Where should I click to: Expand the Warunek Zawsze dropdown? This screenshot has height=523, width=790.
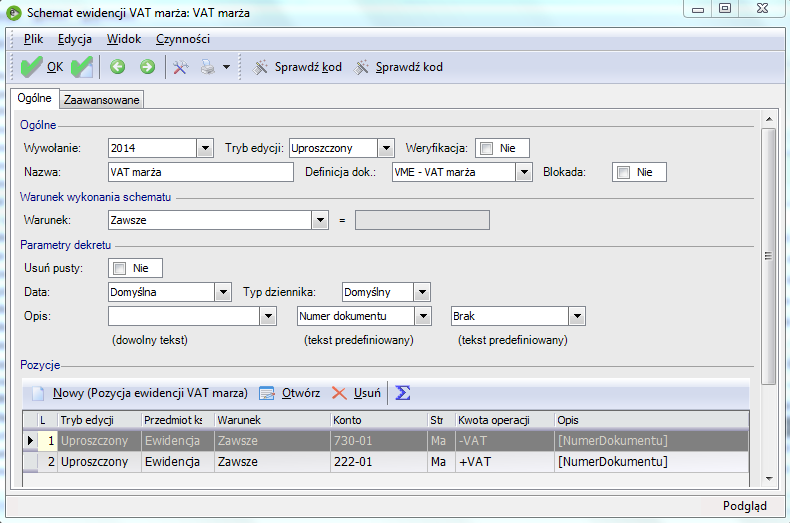(x=320, y=220)
